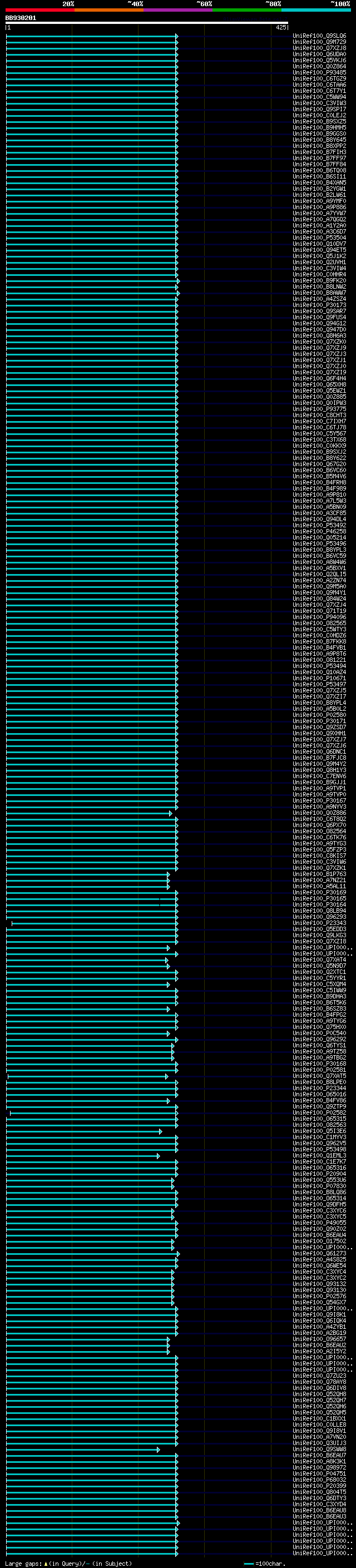Select hit label UniRef100_P49055
The height and width of the screenshot is (1568, 356).
[319, 1223]
